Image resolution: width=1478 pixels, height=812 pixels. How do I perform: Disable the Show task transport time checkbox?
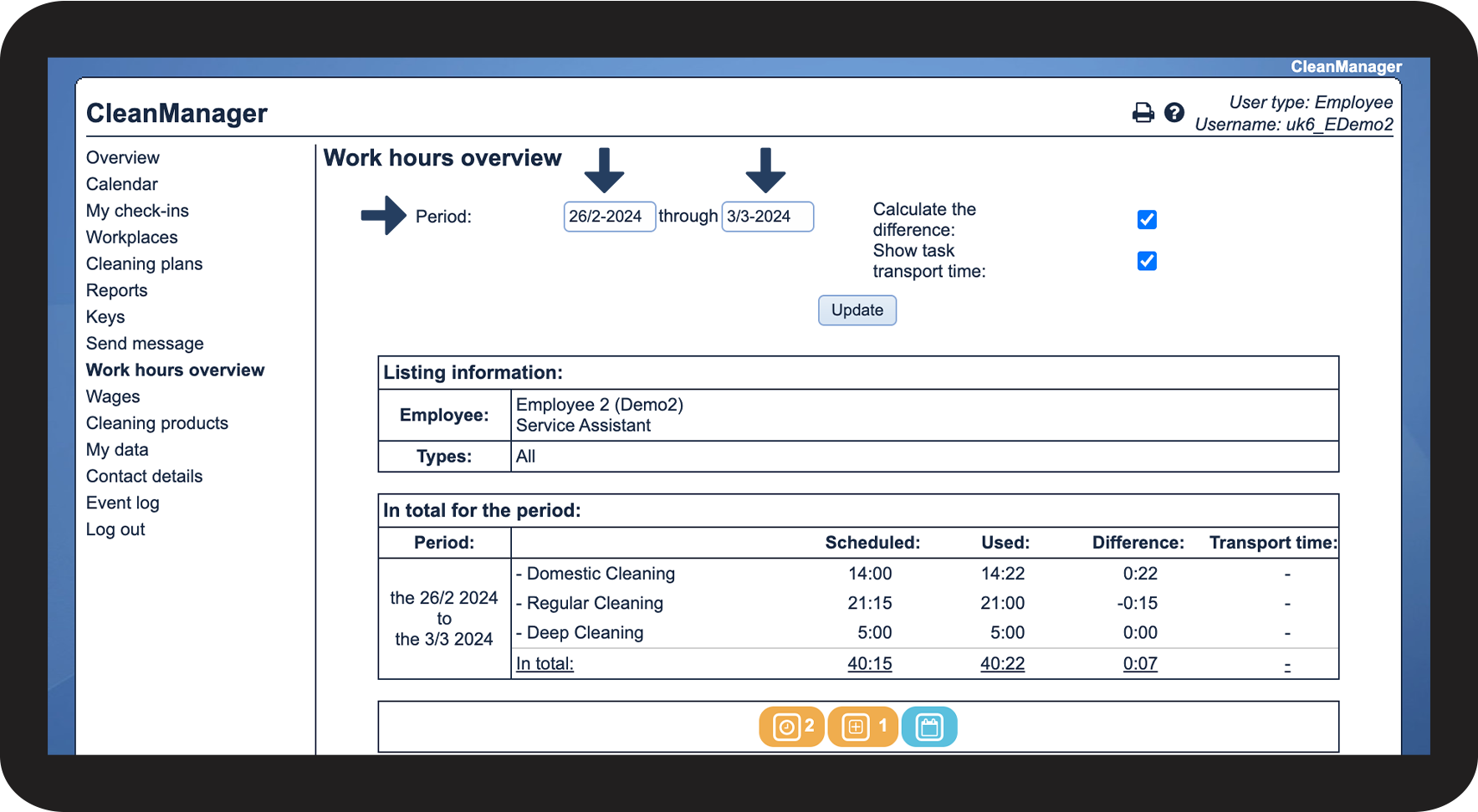tap(1147, 261)
